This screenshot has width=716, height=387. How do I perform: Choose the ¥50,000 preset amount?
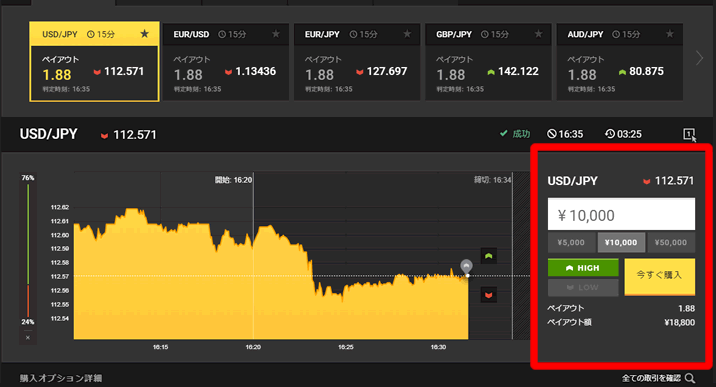click(x=671, y=242)
